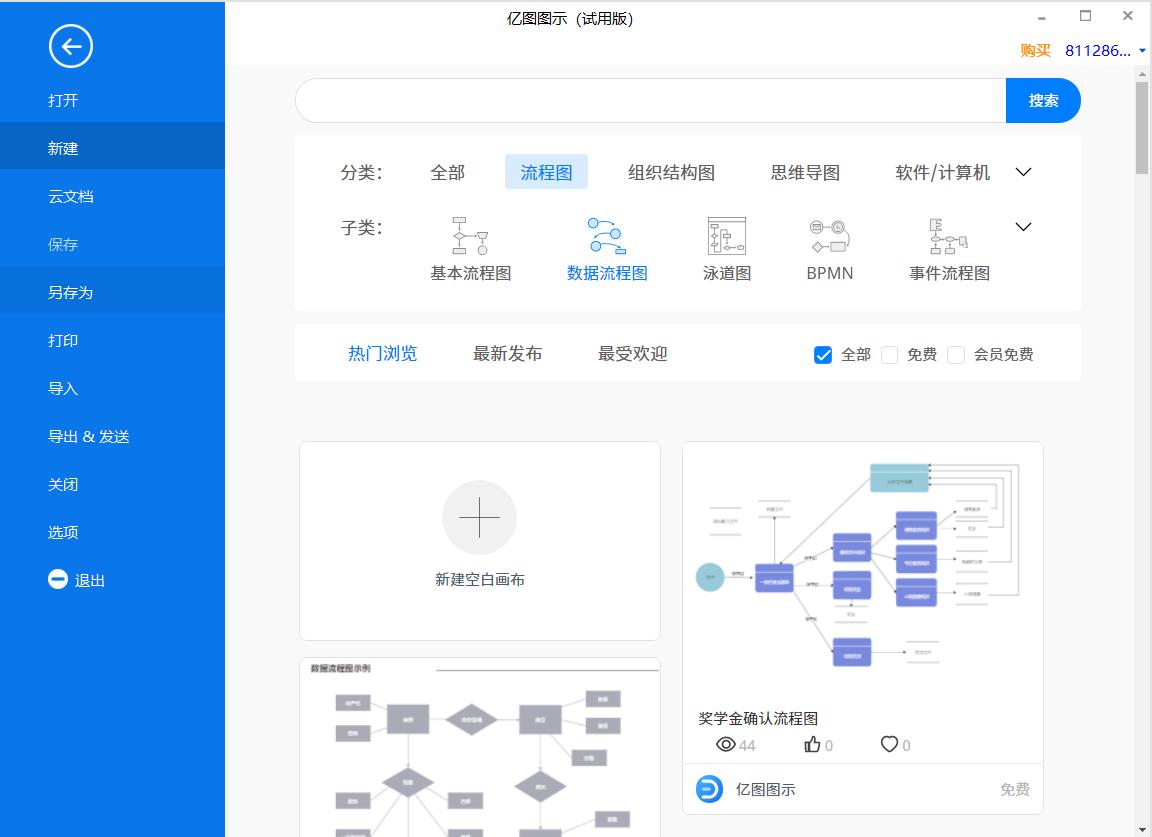The height and width of the screenshot is (837, 1152).
Task: Enable the 免费 filter
Action: [x=888, y=354]
